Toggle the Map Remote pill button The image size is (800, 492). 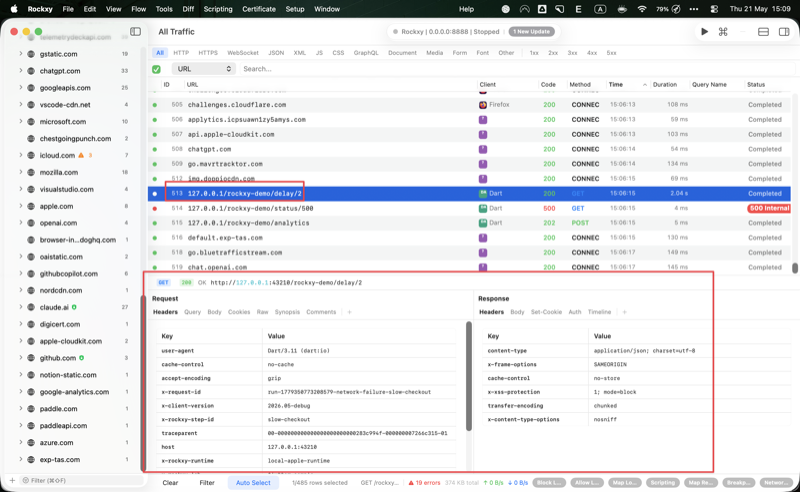point(701,483)
